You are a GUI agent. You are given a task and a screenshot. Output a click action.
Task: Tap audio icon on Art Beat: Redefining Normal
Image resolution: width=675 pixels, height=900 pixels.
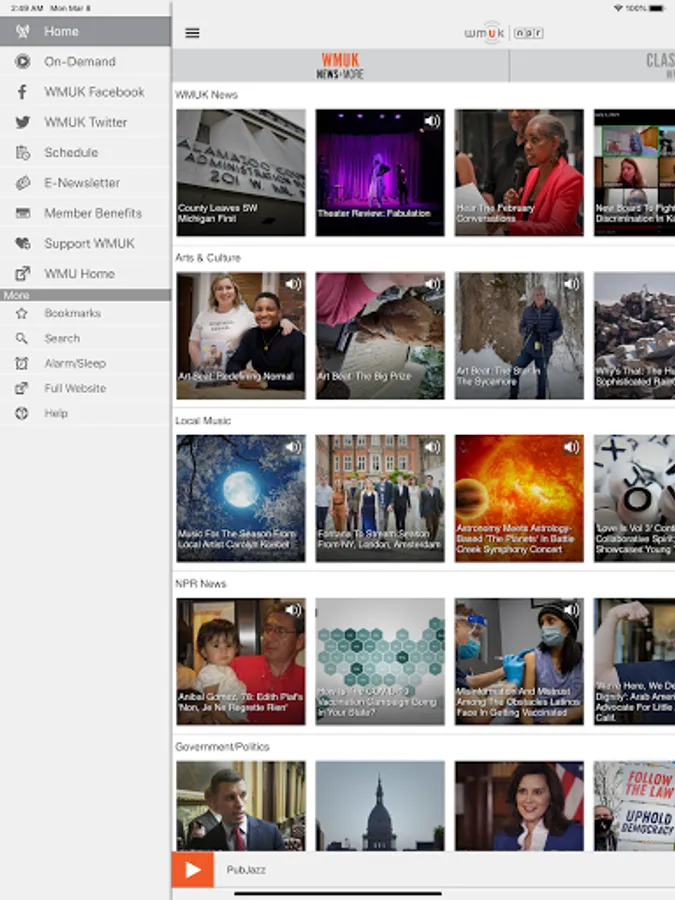click(x=293, y=284)
